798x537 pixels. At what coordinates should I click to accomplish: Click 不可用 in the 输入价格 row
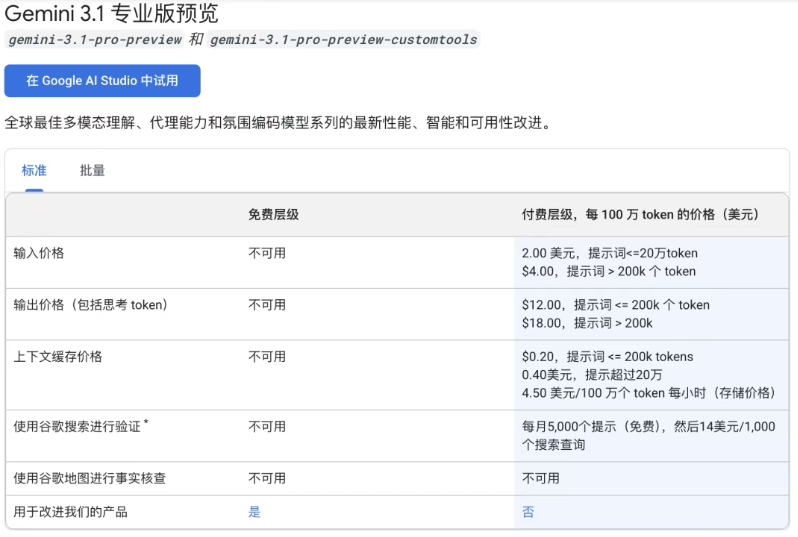pos(267,253)
